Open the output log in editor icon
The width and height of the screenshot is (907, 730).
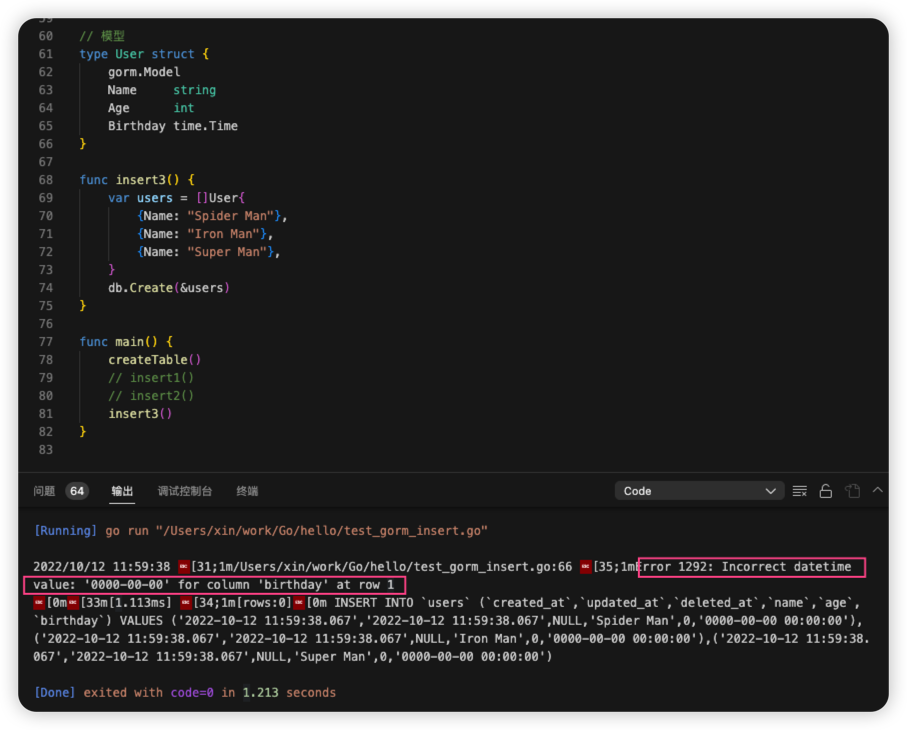point(852,491)
